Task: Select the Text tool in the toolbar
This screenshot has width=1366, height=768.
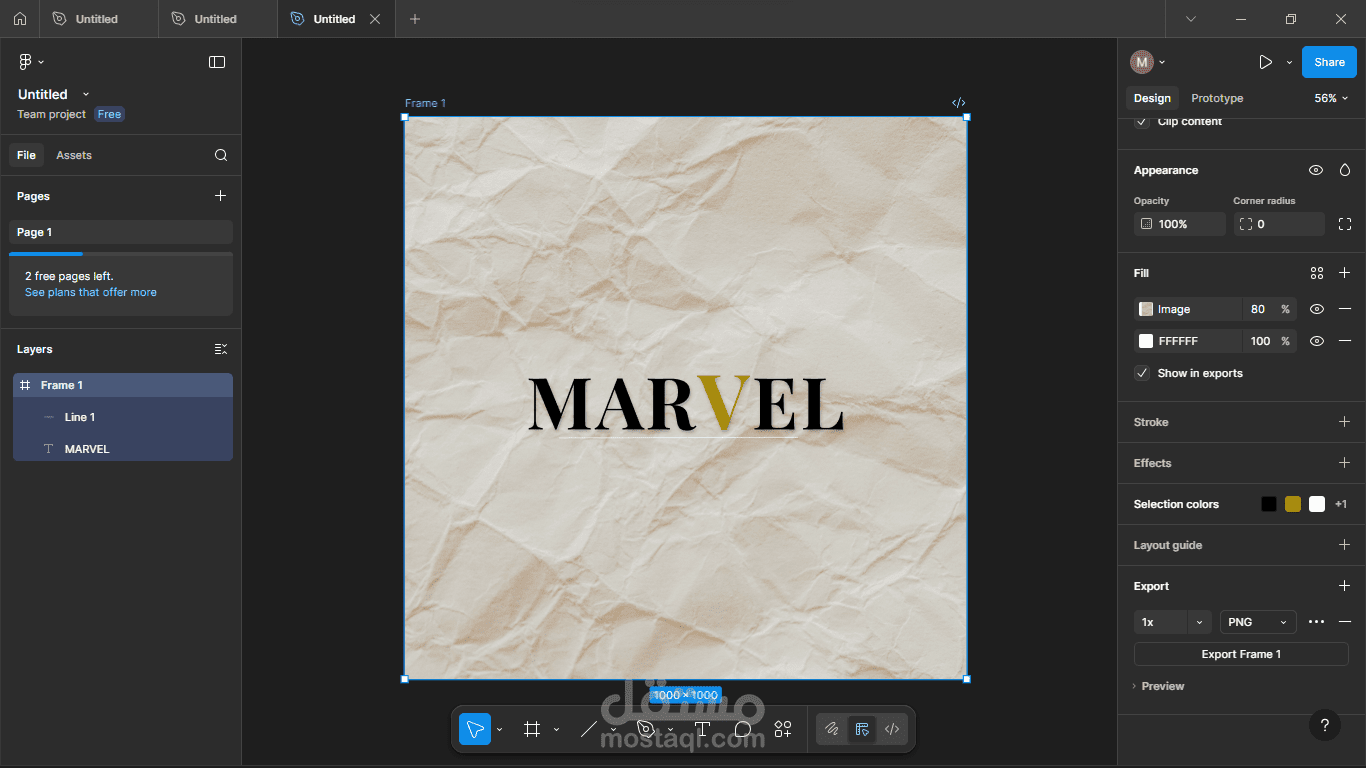Action: [702, 729]
